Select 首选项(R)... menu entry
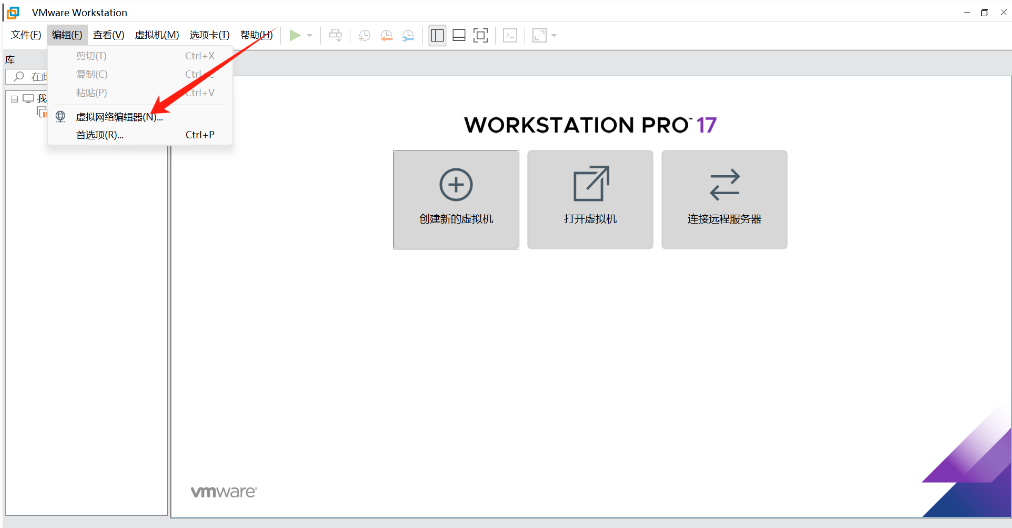Image resolution: width=1012 pixels, height=528 pixels. (x=140, y=135)
